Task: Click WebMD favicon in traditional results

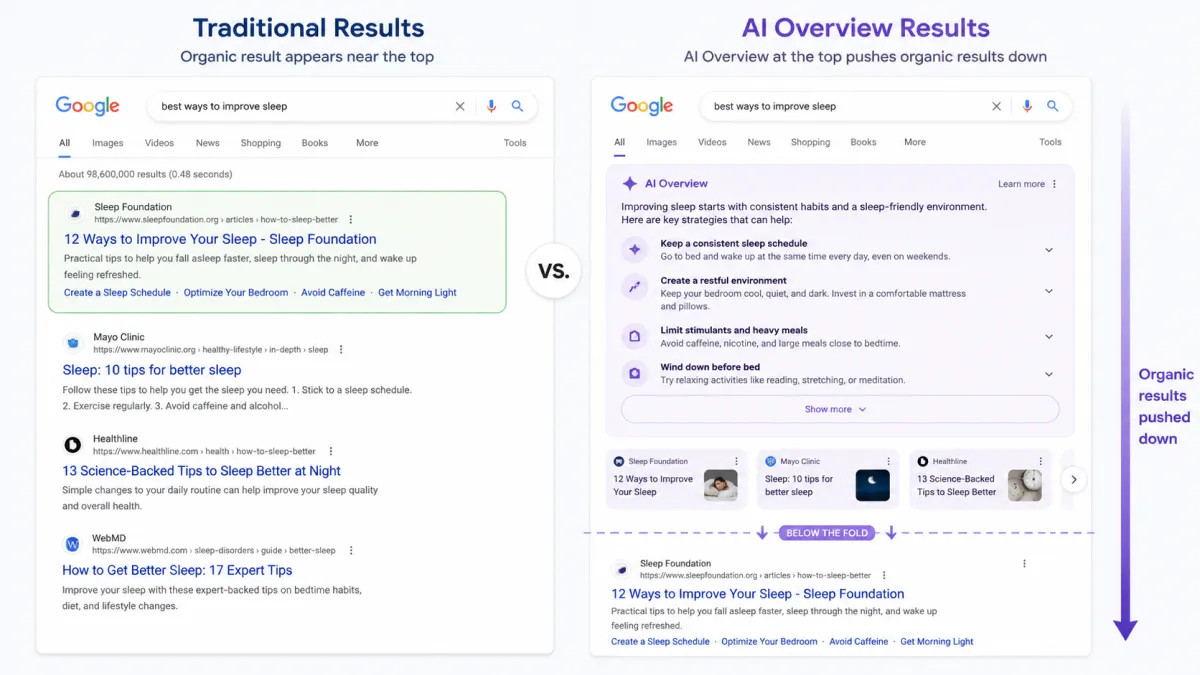Action: point(73,544)
